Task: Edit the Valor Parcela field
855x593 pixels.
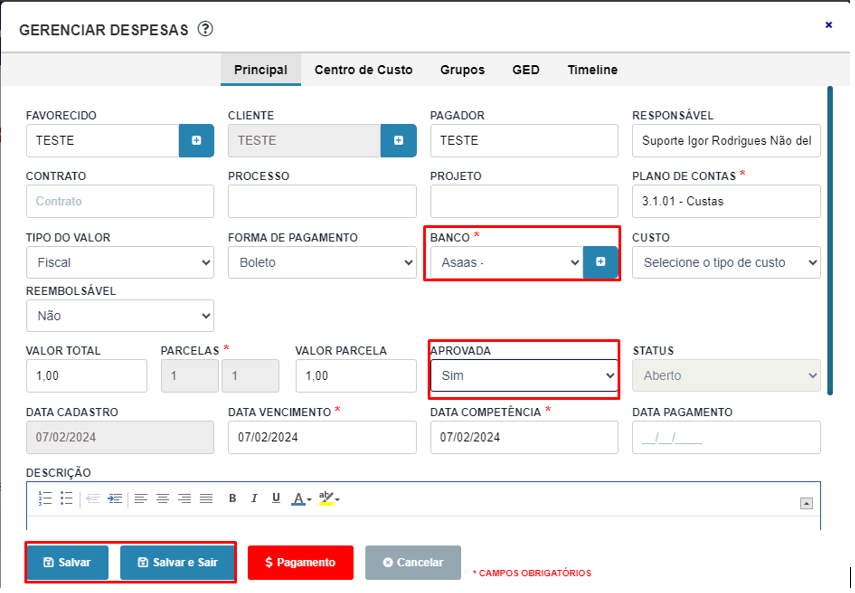Action: (x=356, y=376)
